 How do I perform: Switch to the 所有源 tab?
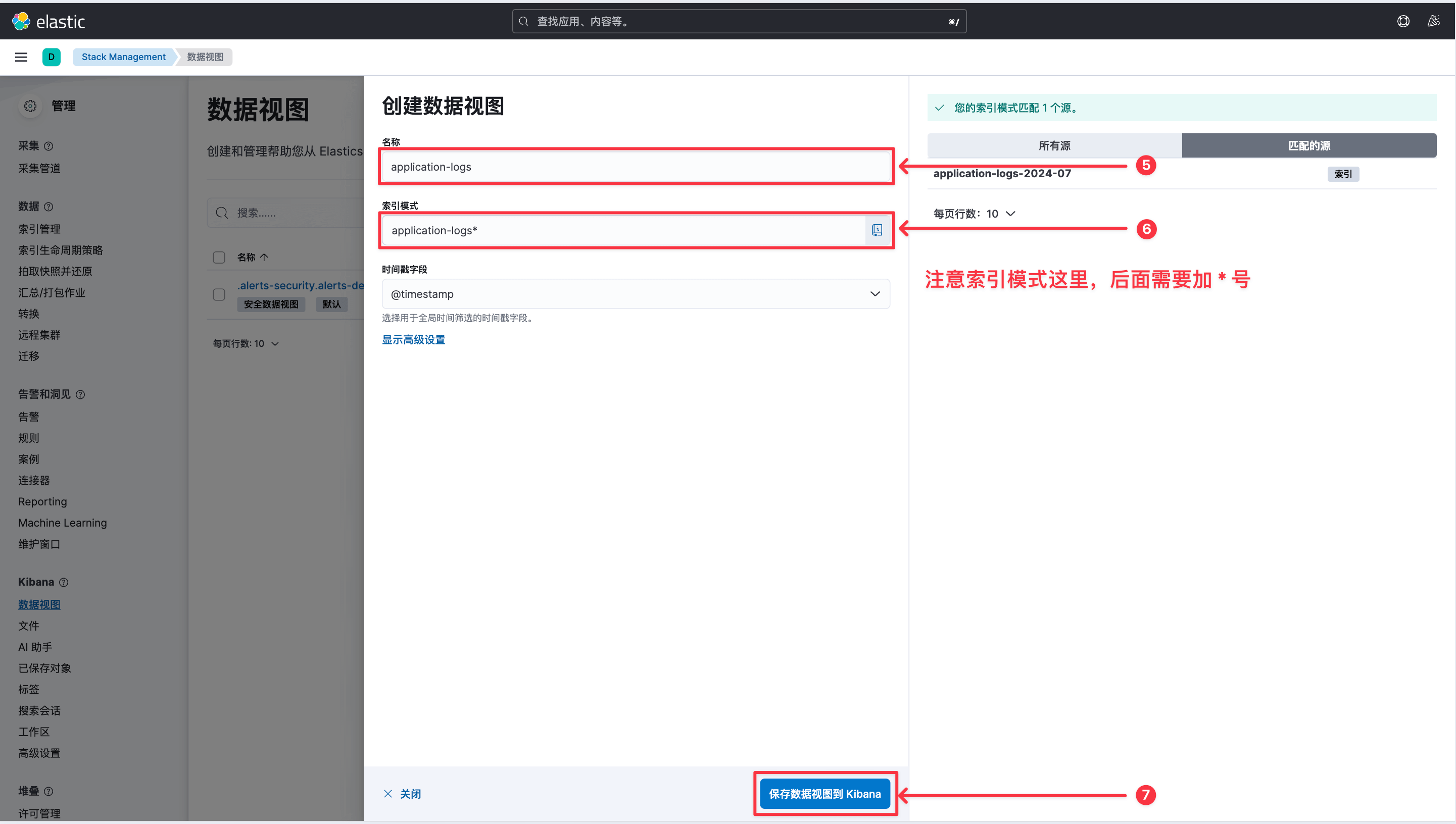click(x=1054, y=145)
